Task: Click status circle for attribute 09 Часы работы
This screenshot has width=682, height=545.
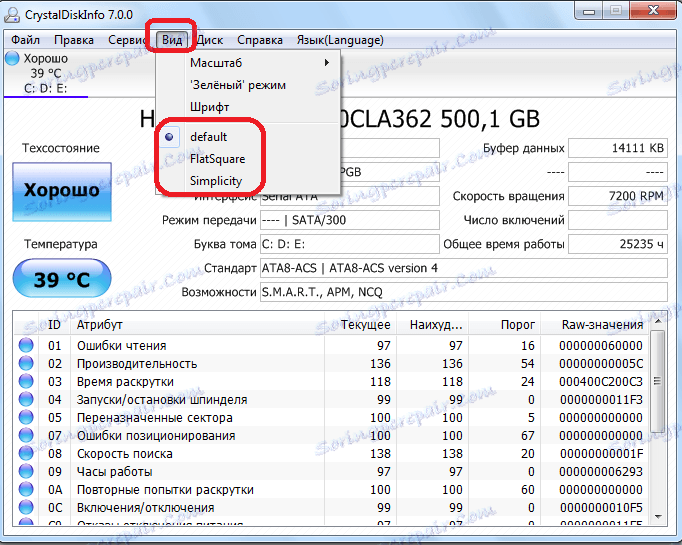Action: point(26,471)
